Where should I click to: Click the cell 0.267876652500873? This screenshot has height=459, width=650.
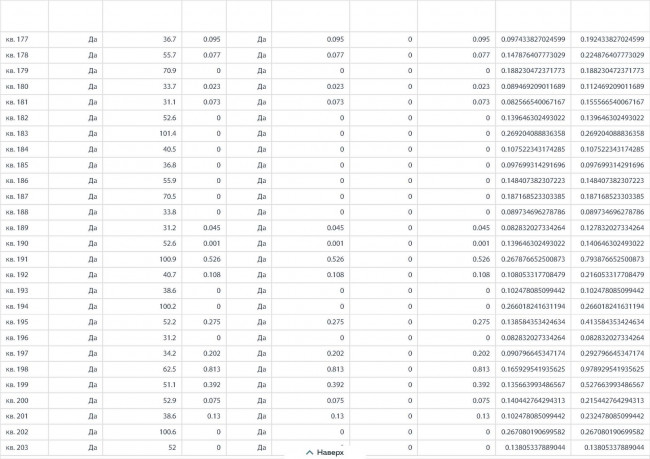click(x=533, y=259)
